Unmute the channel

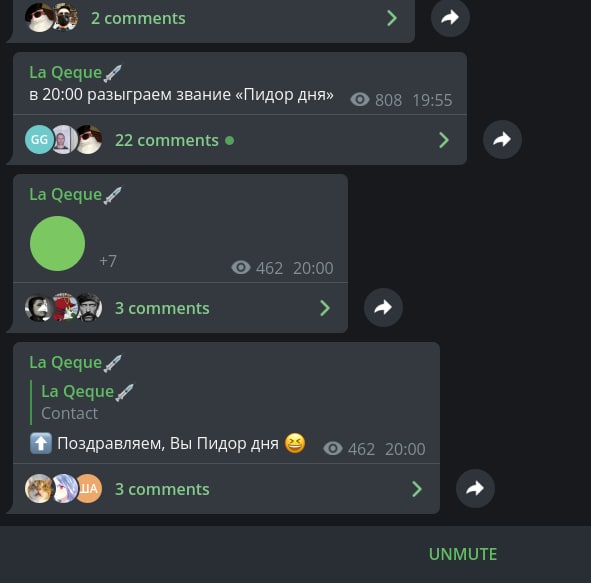click(x=463, y=554)
